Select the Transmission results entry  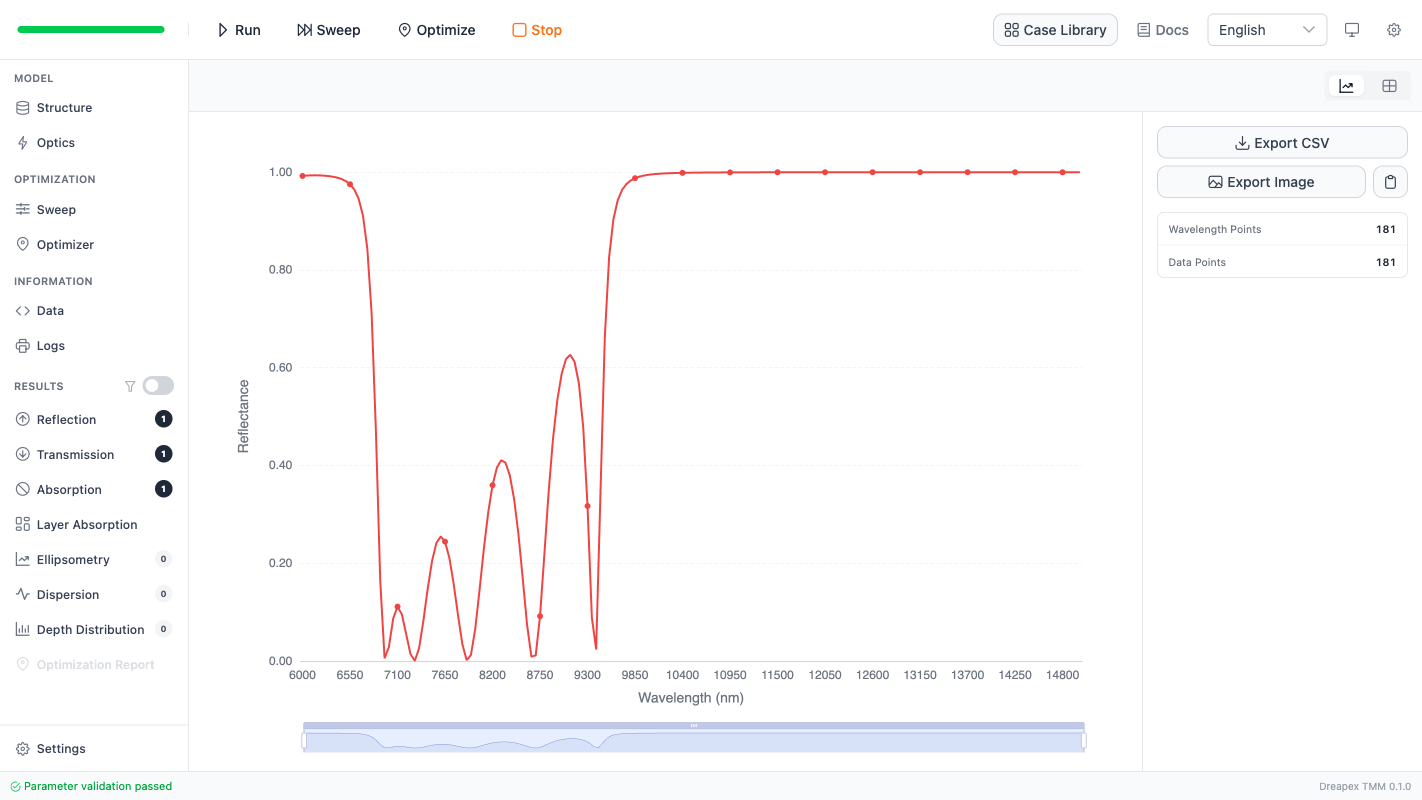point(77,454)
